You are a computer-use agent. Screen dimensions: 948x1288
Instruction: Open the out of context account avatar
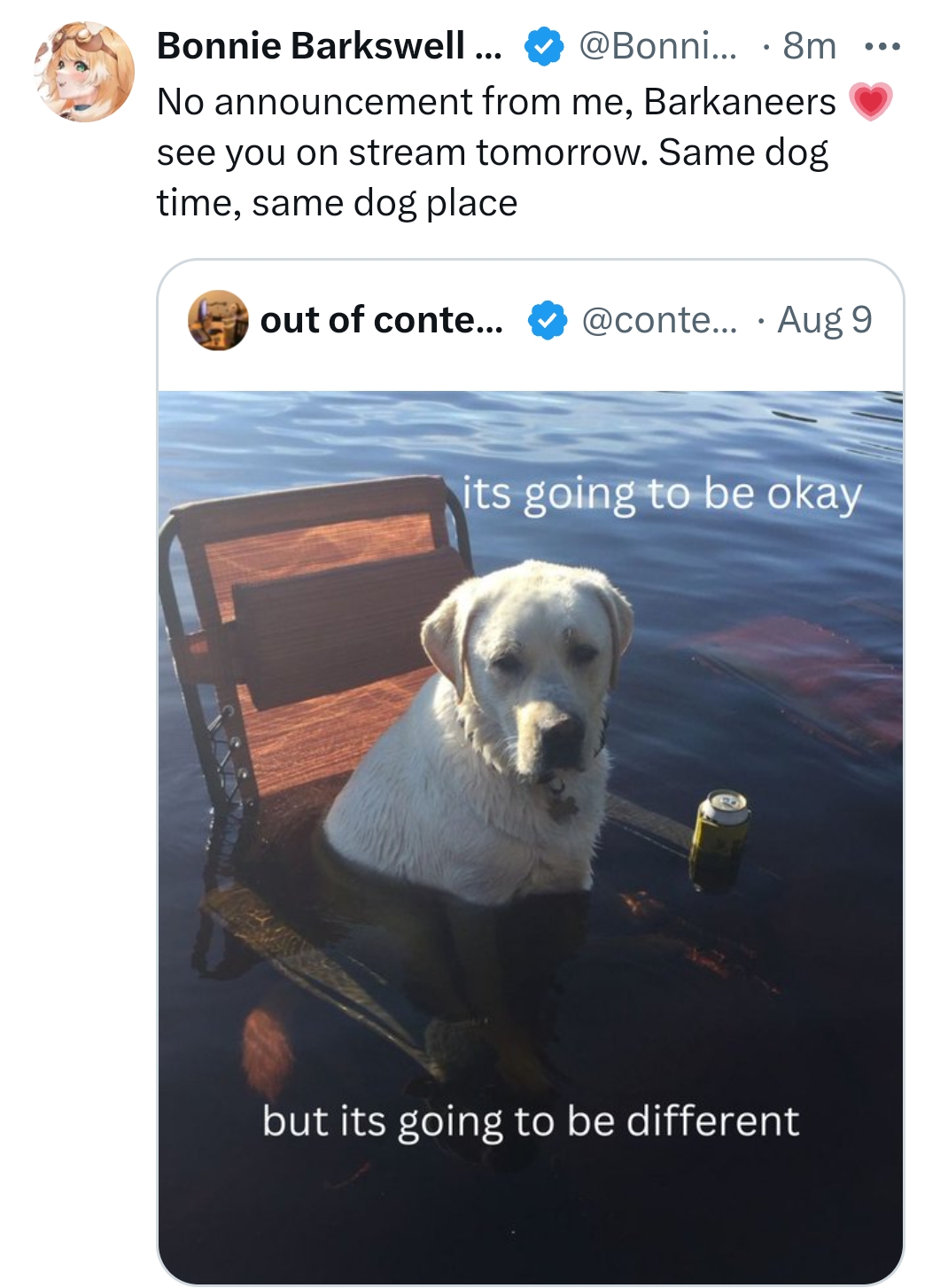tap(218, 320)
